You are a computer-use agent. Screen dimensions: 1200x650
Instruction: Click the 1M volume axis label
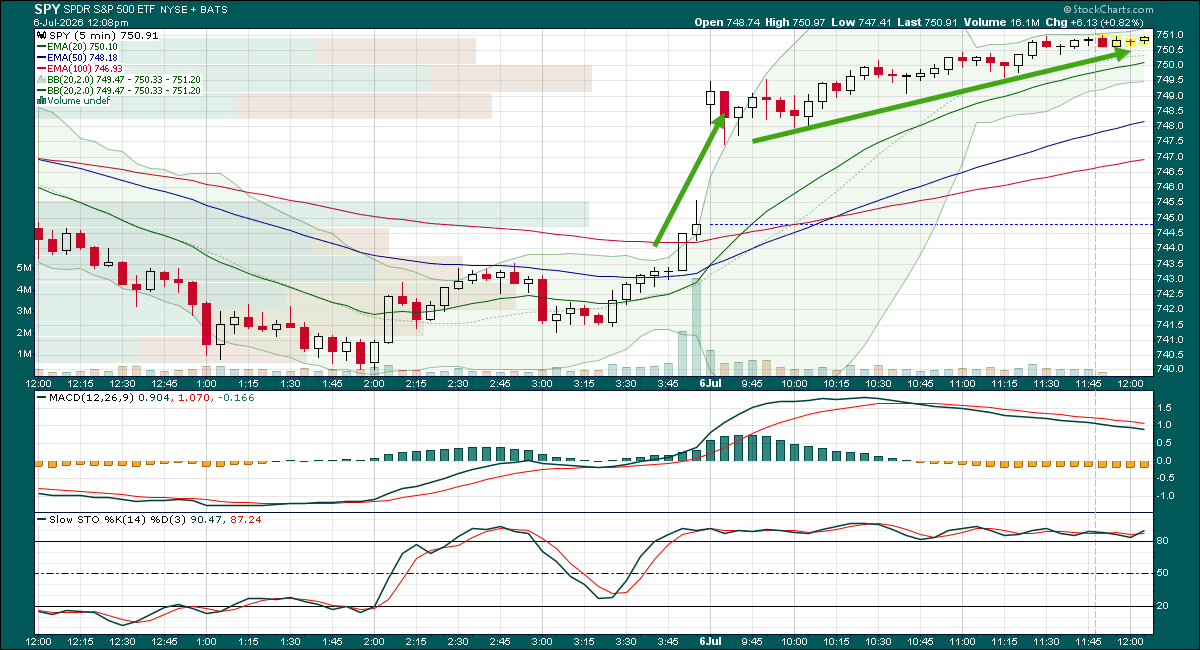23,354
